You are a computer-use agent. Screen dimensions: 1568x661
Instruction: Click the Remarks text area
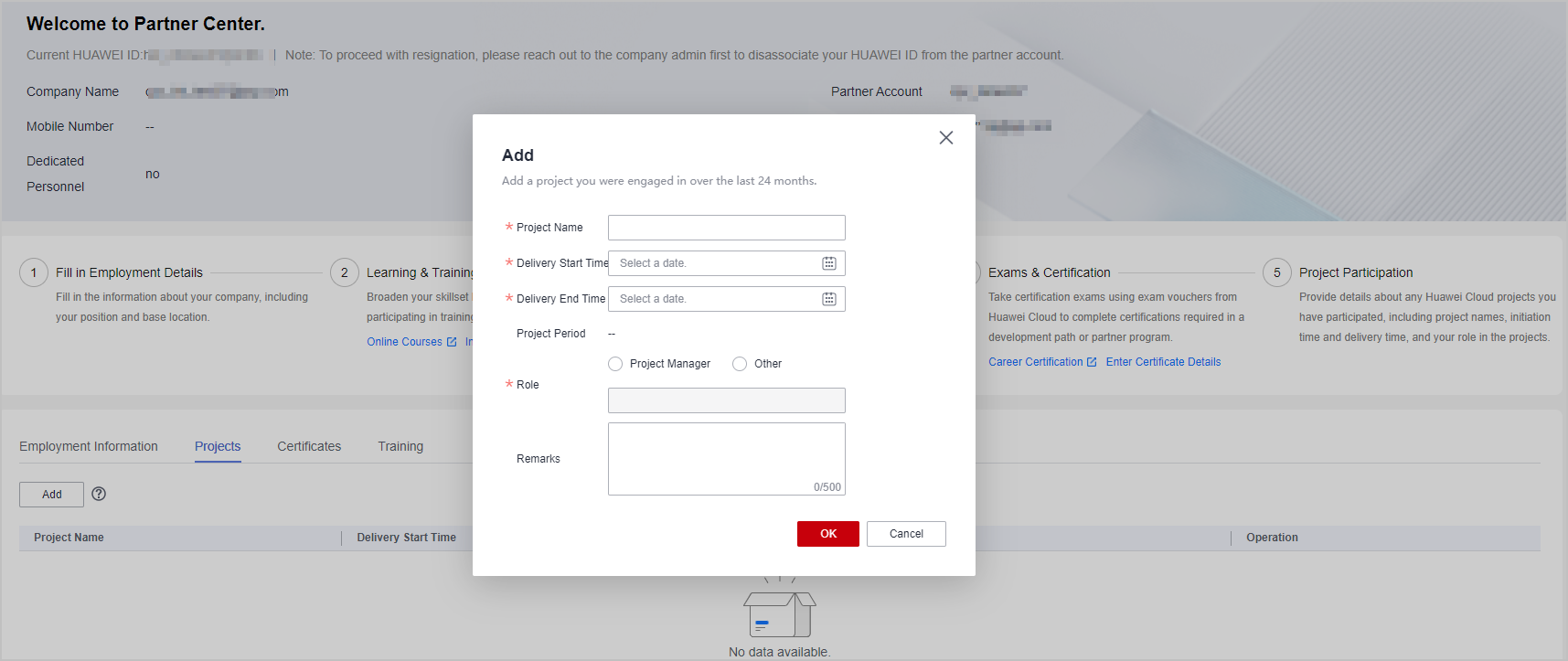click(727, 459)
